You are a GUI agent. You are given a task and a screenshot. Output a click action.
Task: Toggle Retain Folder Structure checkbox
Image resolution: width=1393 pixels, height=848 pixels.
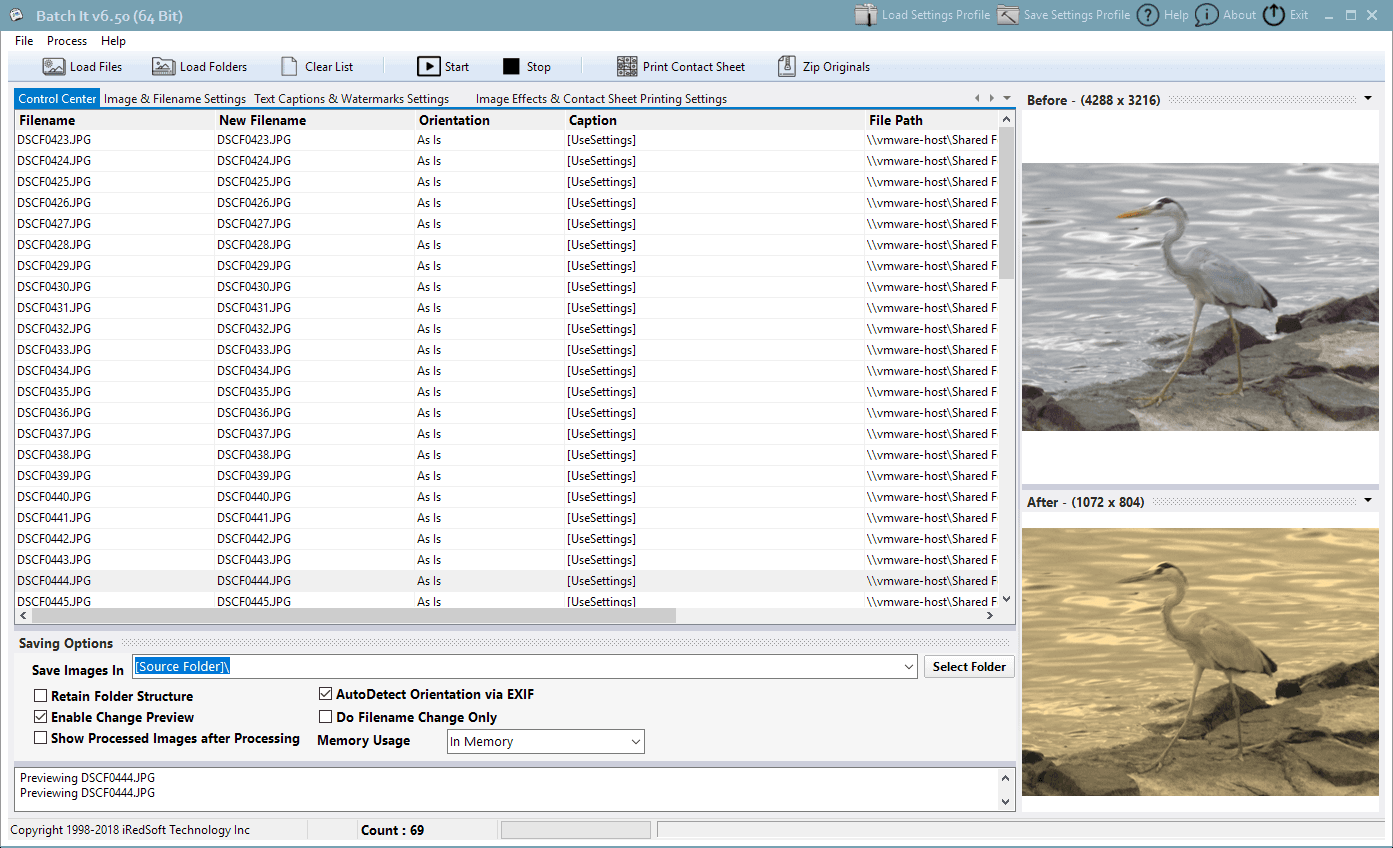pyautogui.click(x=41, y=696)
